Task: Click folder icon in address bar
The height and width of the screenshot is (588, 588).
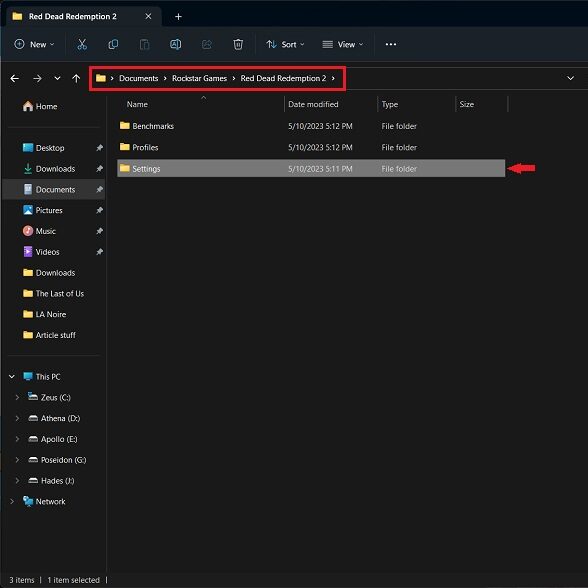Action: point(100,78)
